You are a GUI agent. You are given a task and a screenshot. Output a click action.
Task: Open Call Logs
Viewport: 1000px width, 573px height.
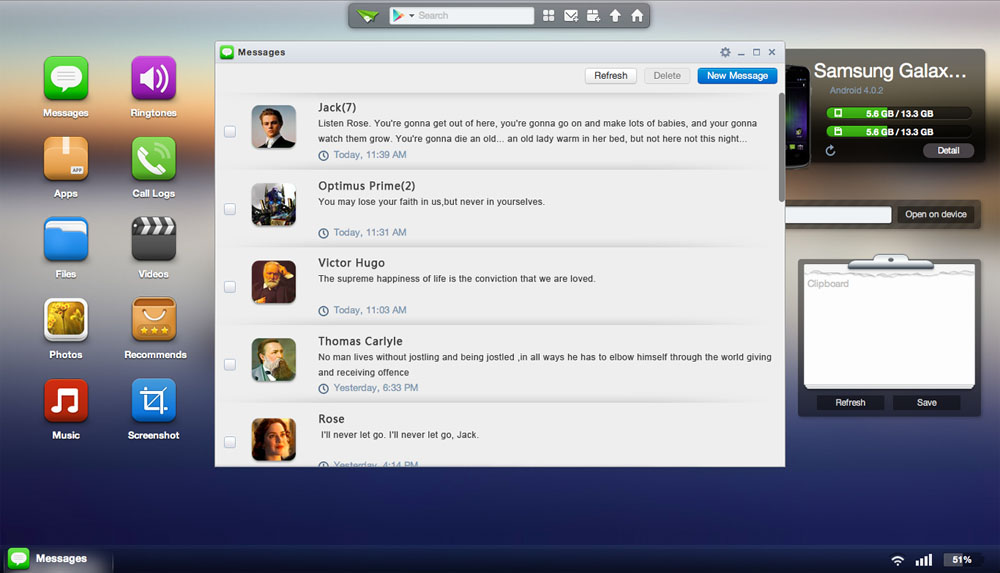tap(154, 159)
